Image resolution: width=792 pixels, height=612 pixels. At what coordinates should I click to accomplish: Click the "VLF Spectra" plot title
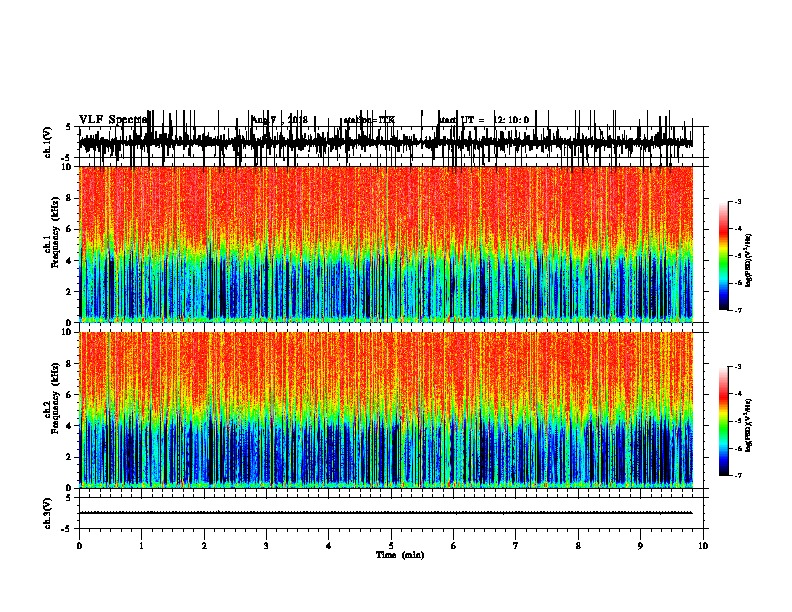click(x=113, y=120)
